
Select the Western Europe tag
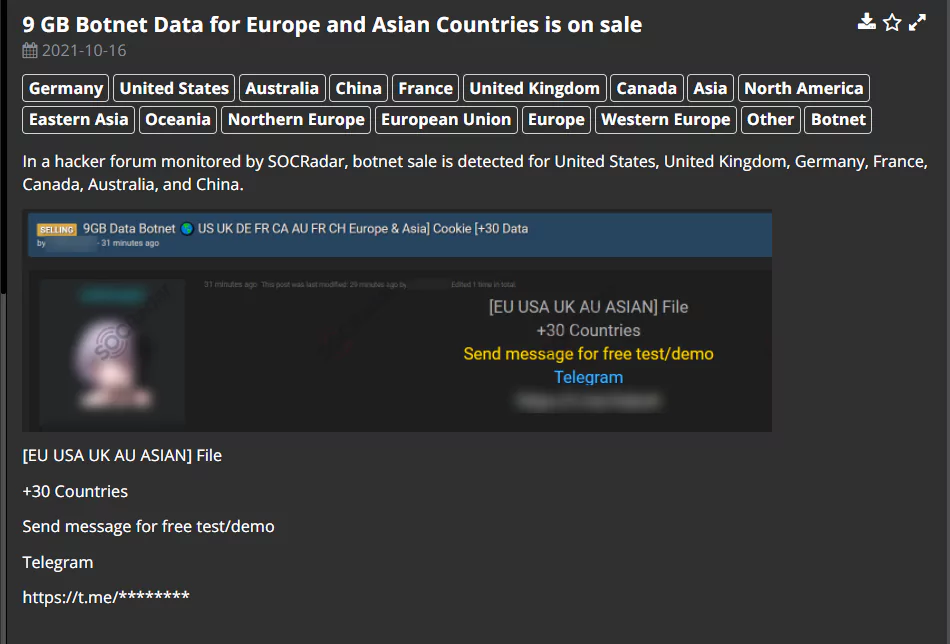coord(665,120)
